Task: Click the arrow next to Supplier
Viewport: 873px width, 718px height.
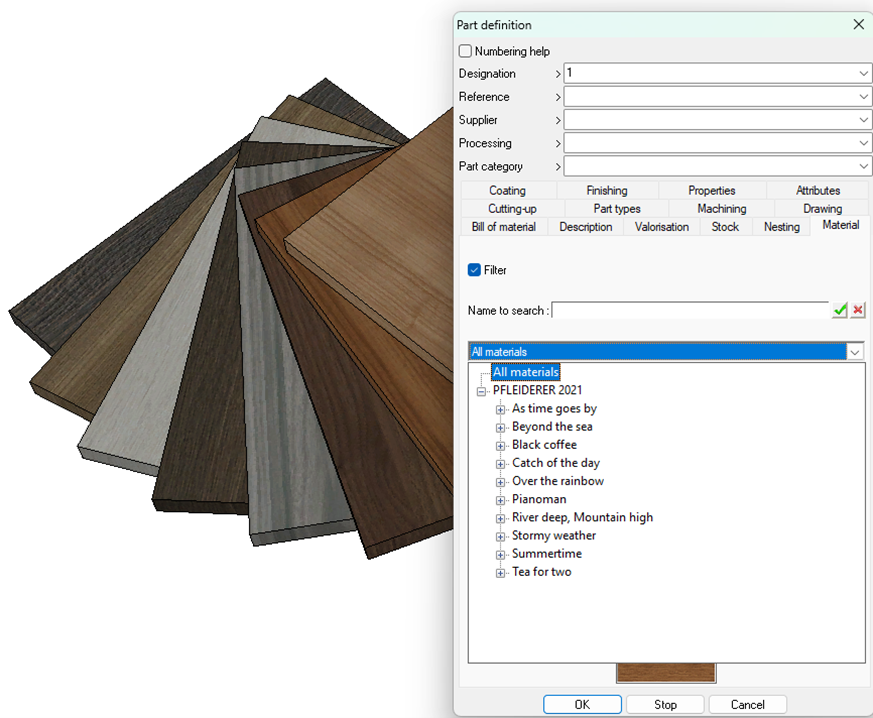Action: 558,120
